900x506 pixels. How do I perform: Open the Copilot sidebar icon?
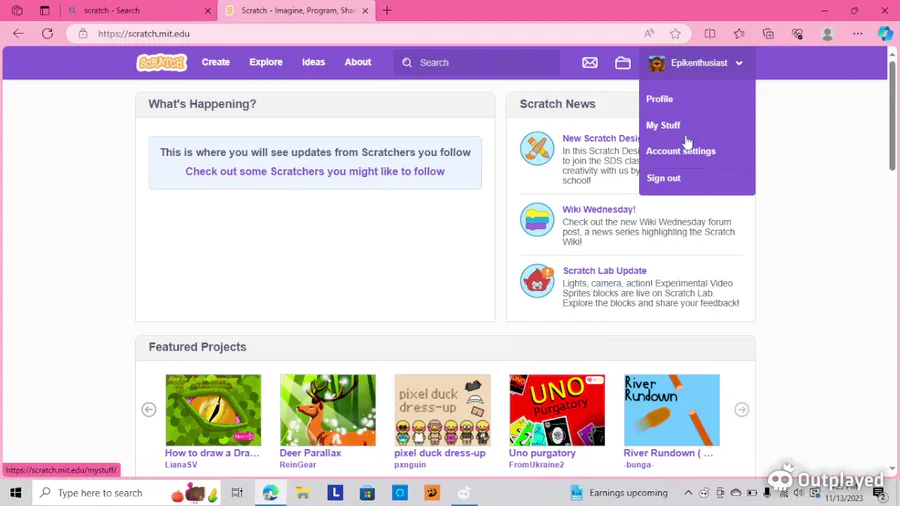[885, 33]
